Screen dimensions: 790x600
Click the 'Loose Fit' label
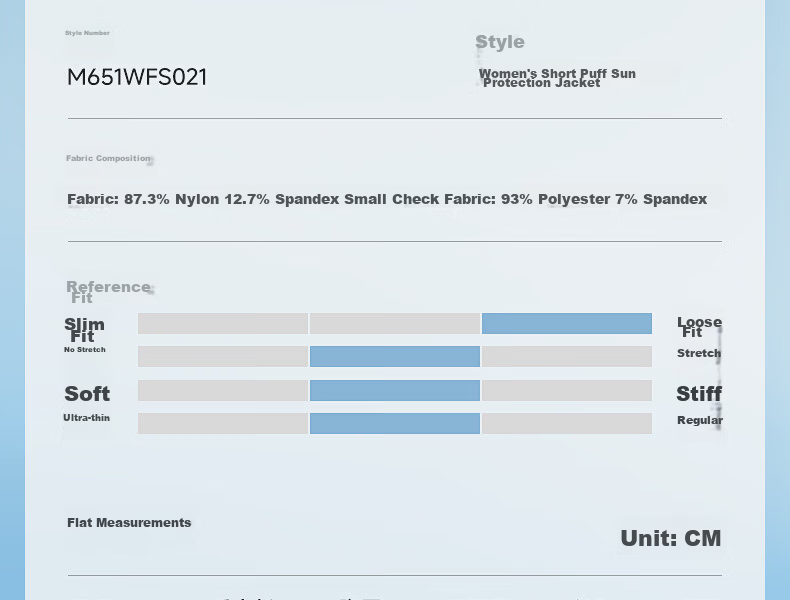tap(699, 327)
